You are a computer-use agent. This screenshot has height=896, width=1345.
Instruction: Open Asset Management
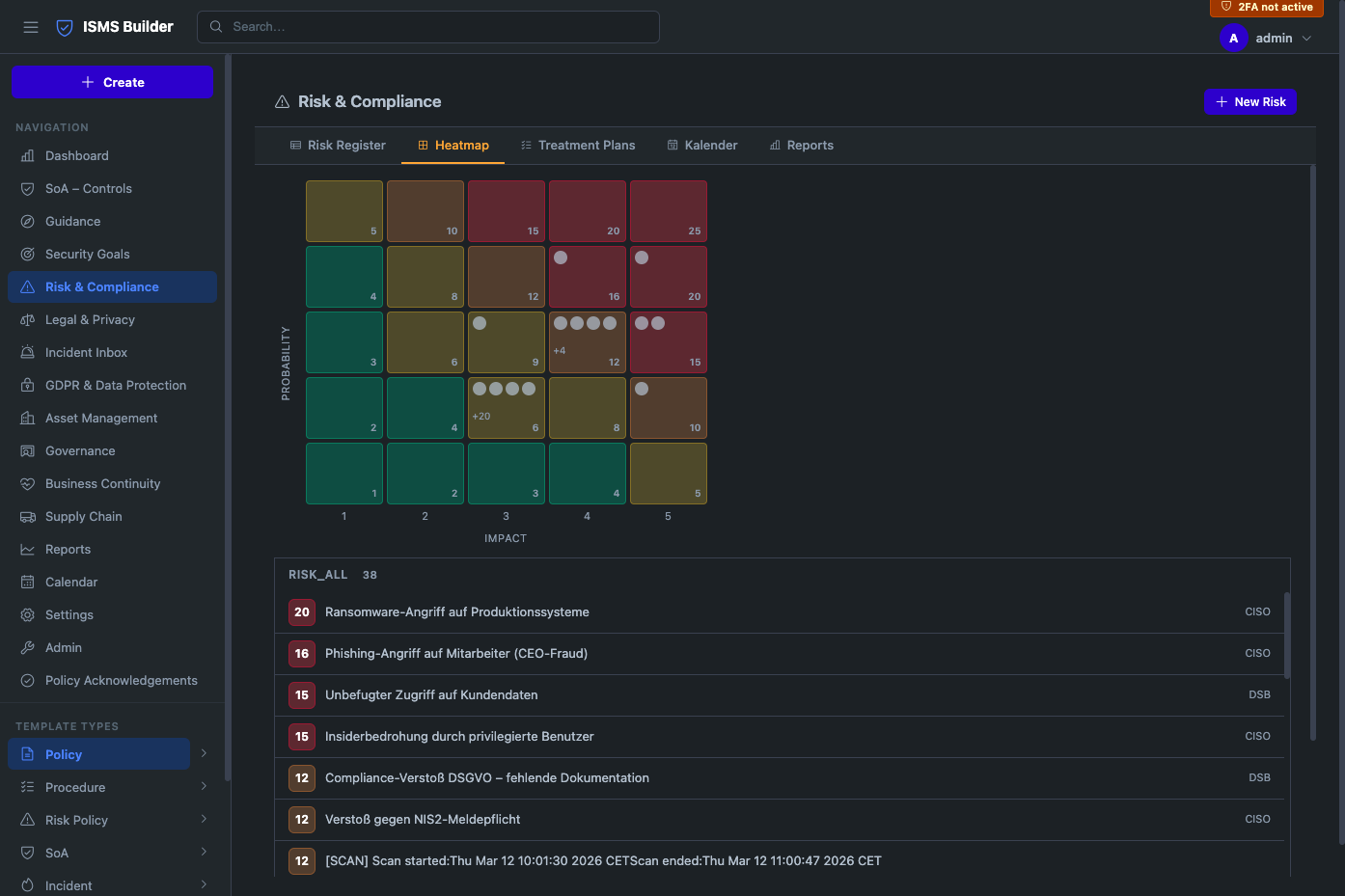[x=112, y=418]
